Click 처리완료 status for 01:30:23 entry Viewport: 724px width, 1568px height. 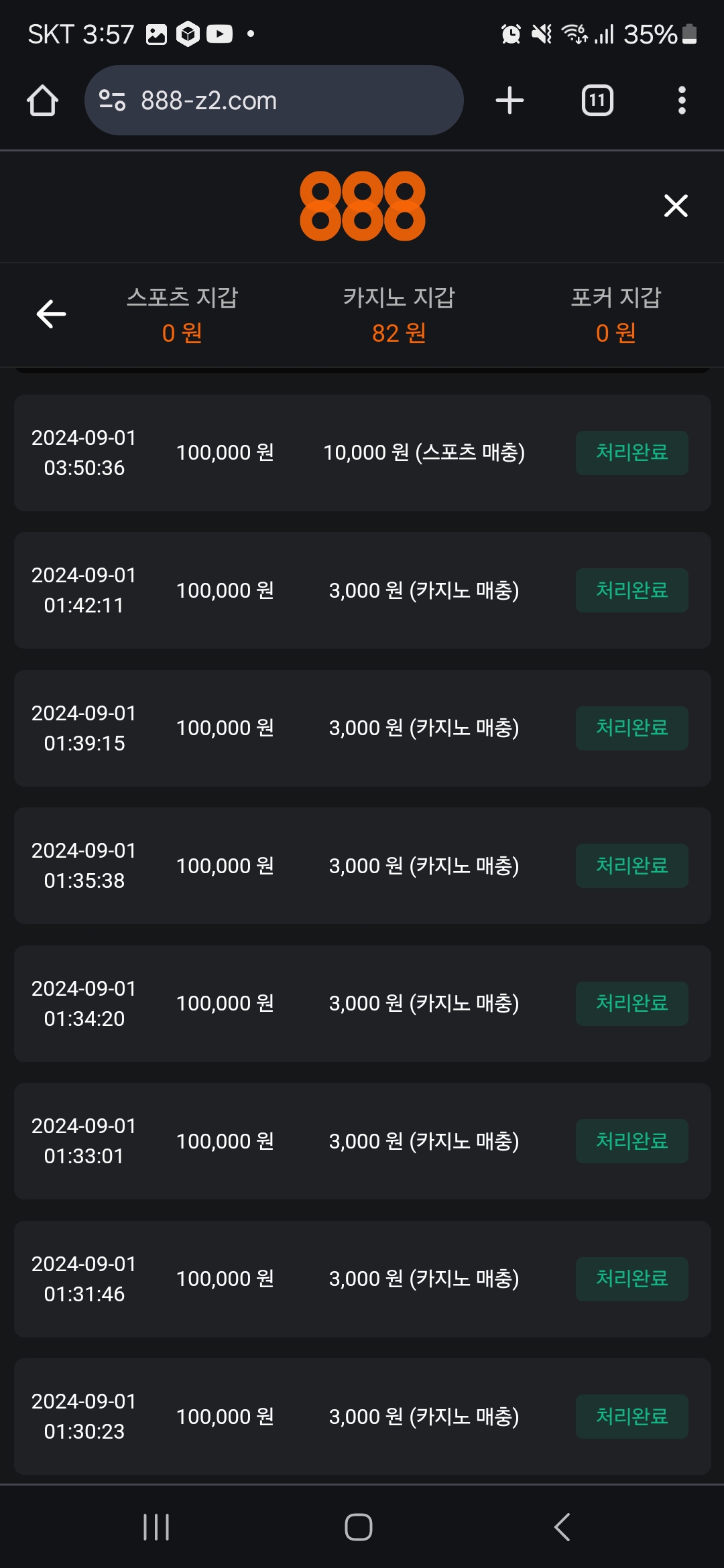[x=631, y=1417]
